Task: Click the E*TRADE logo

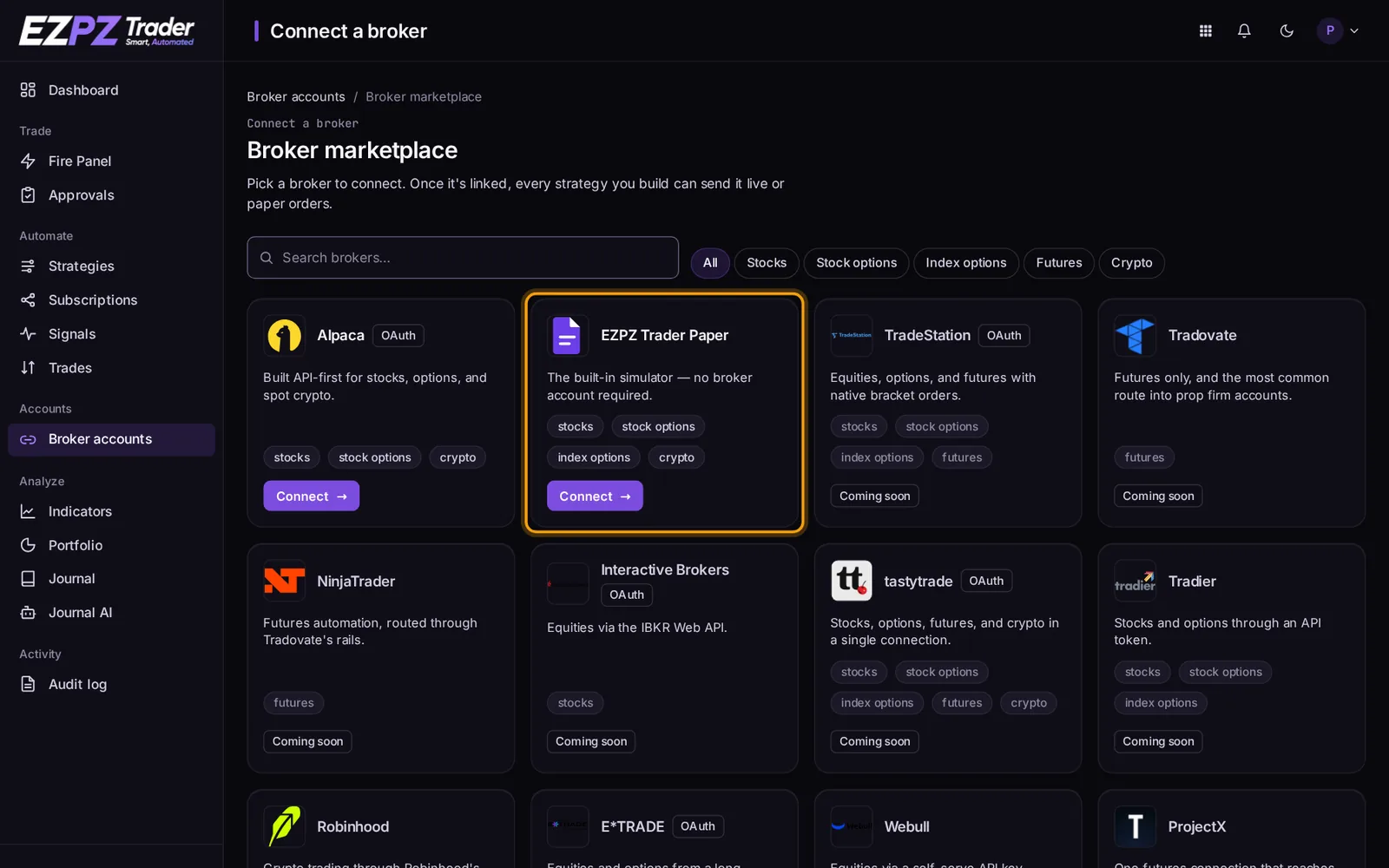Action: click(x=568, y=826)
